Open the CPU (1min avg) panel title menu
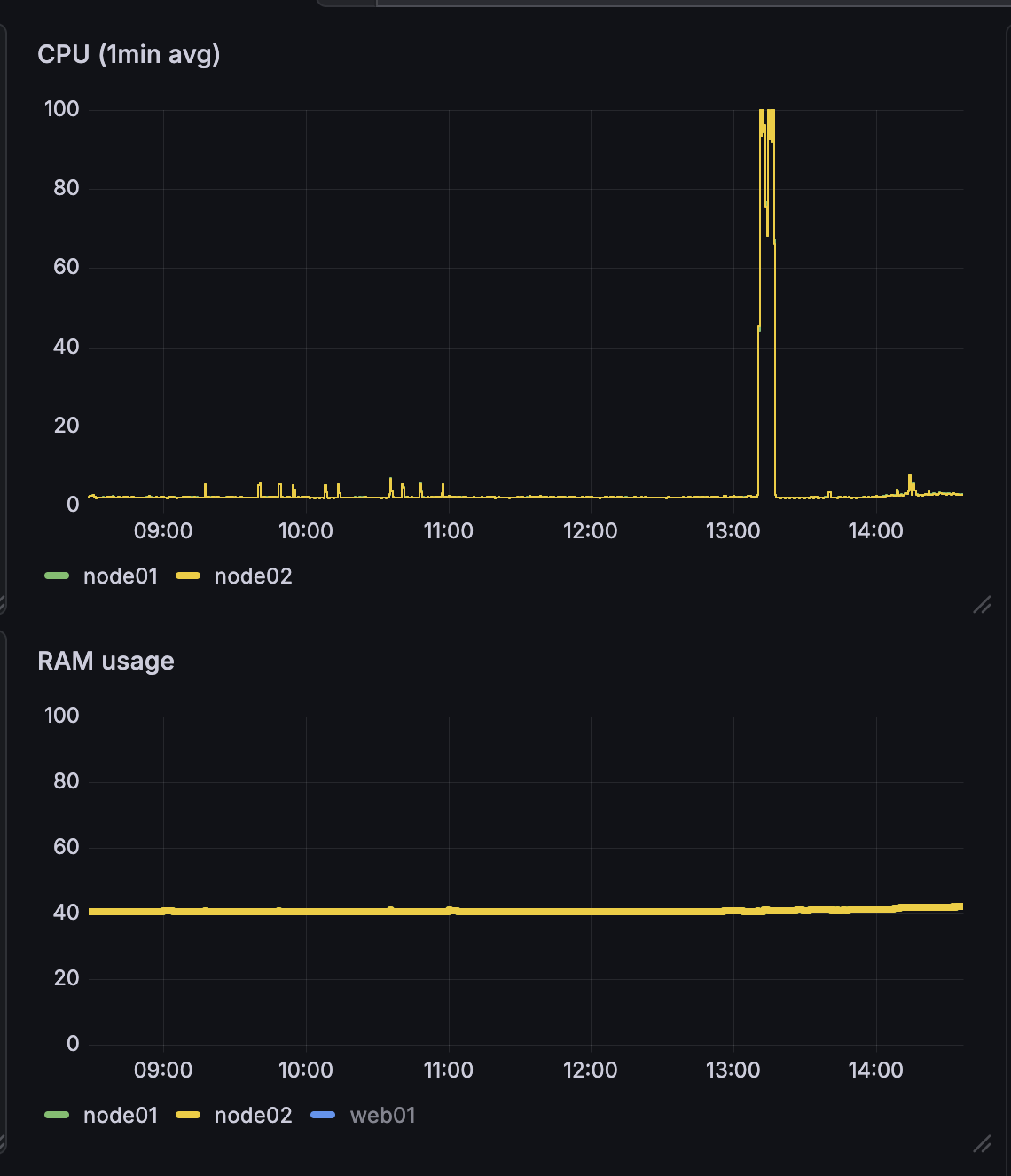1011x1176 pixels. click(129, 55)
